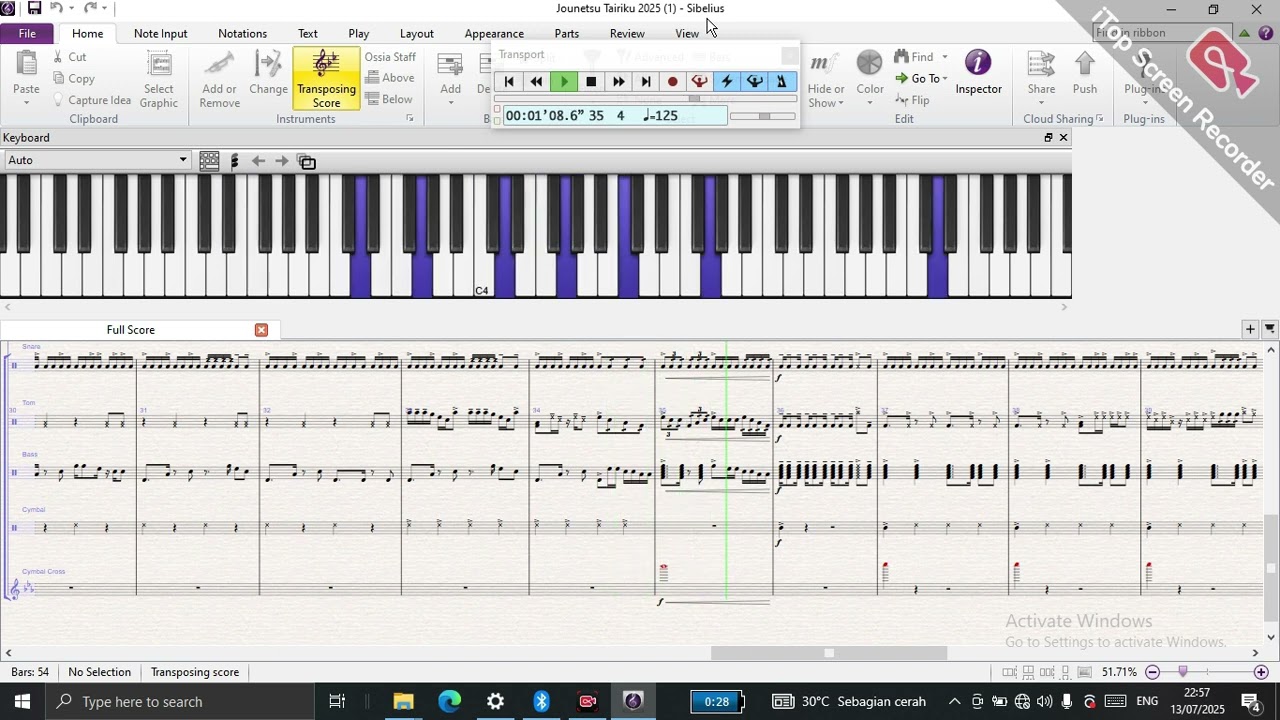Open the Hide or Show dropdown
Viewport: 1280px width, 720px height.
coord(826,79)
